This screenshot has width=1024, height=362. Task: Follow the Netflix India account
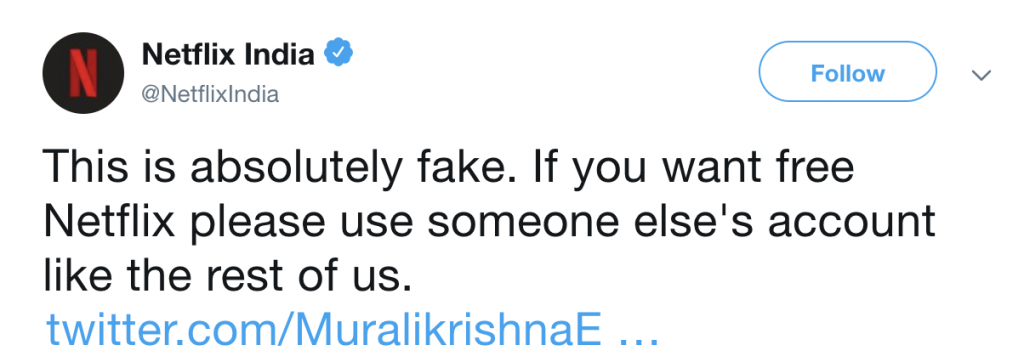(847, 72)
